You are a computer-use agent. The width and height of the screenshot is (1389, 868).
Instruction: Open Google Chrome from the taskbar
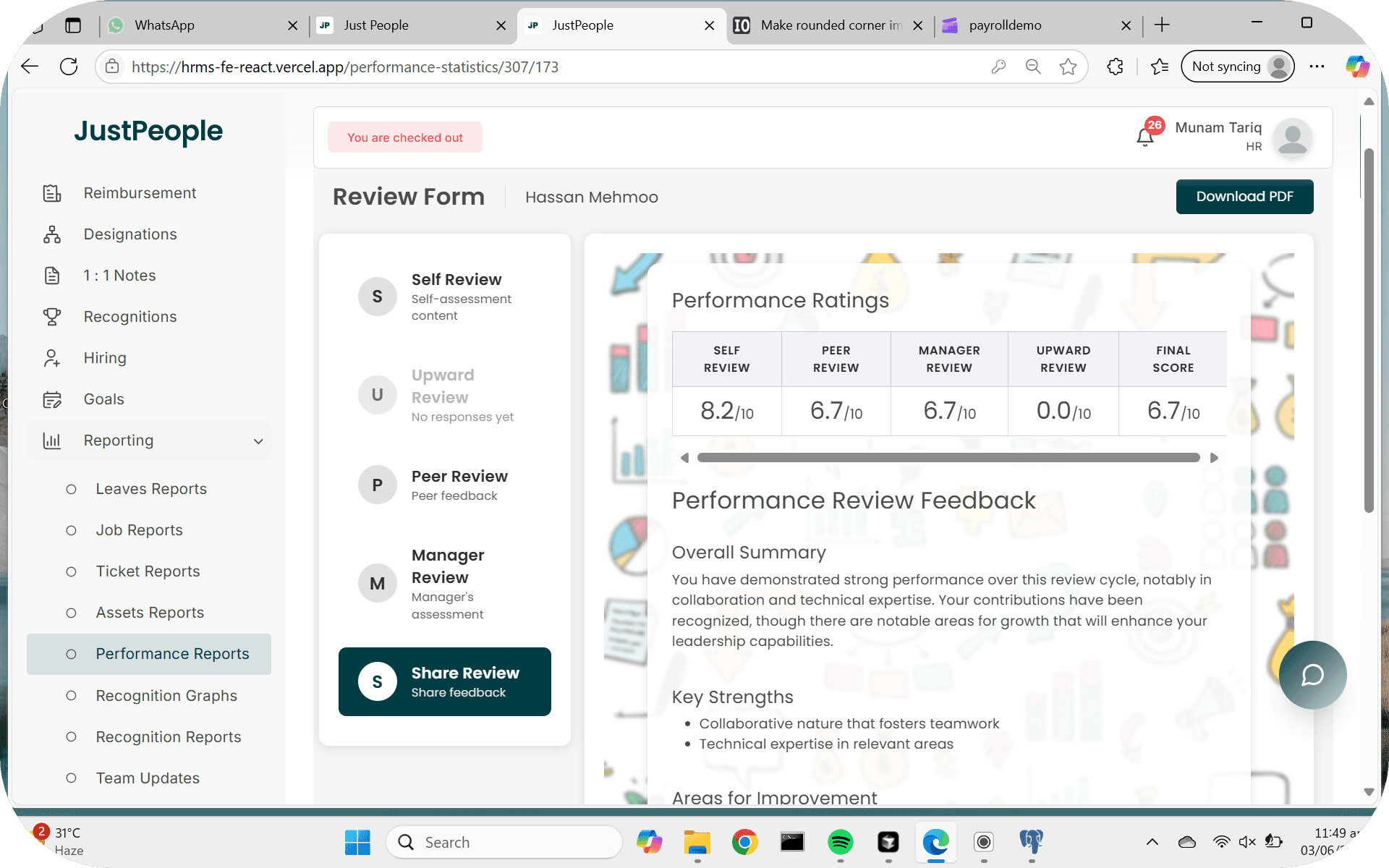pos(744,842)
